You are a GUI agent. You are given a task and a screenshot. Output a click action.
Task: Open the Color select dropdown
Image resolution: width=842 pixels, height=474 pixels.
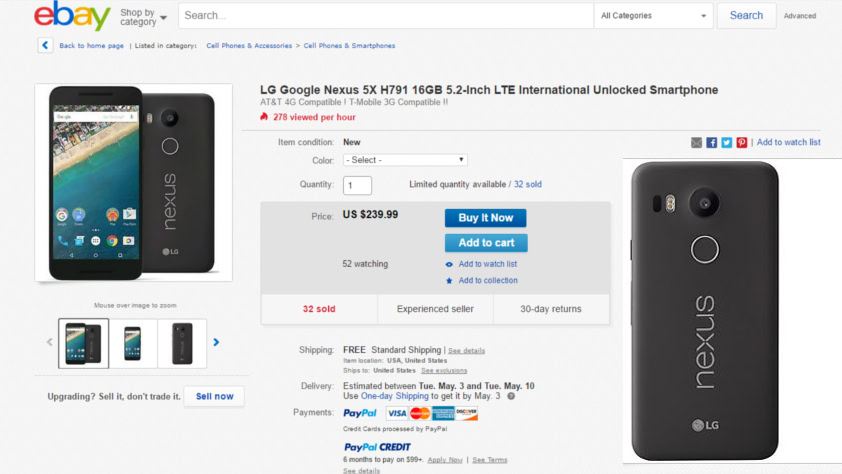click(x=405, y=160)
